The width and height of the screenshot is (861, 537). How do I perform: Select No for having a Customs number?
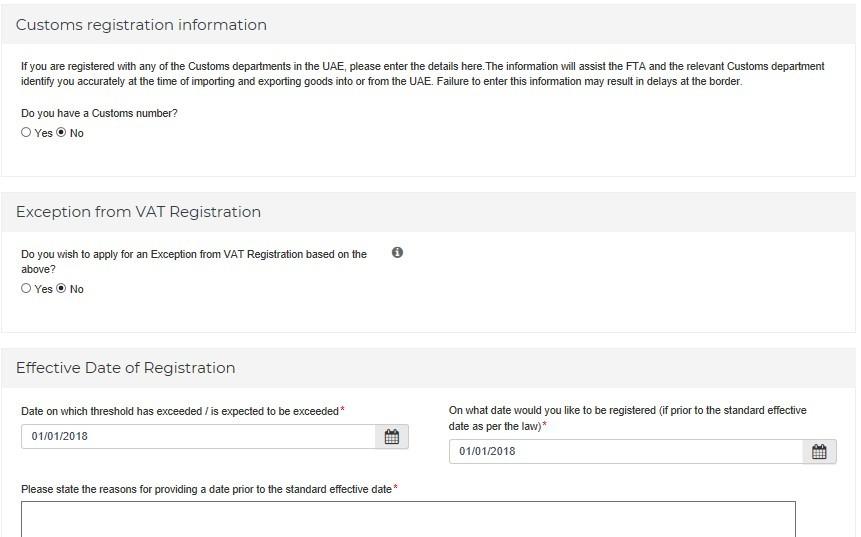61,132
